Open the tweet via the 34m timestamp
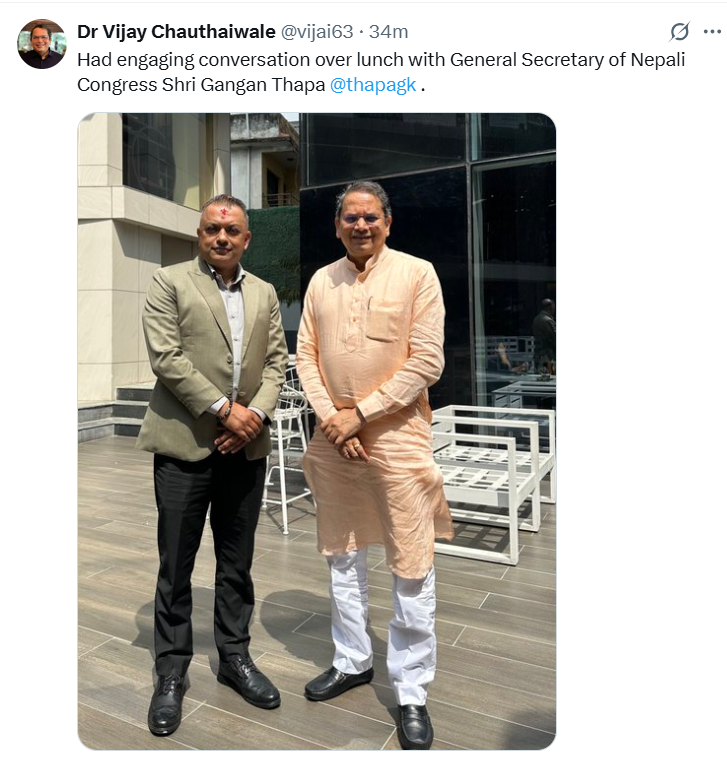 point(389,32)
